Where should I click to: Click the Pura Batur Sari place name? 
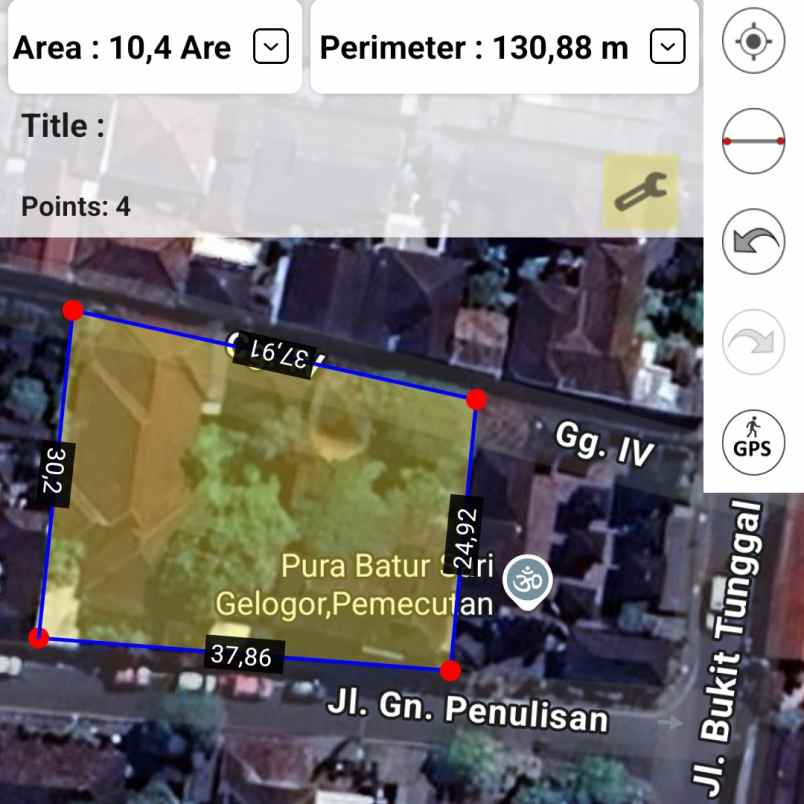click(384, 565)
